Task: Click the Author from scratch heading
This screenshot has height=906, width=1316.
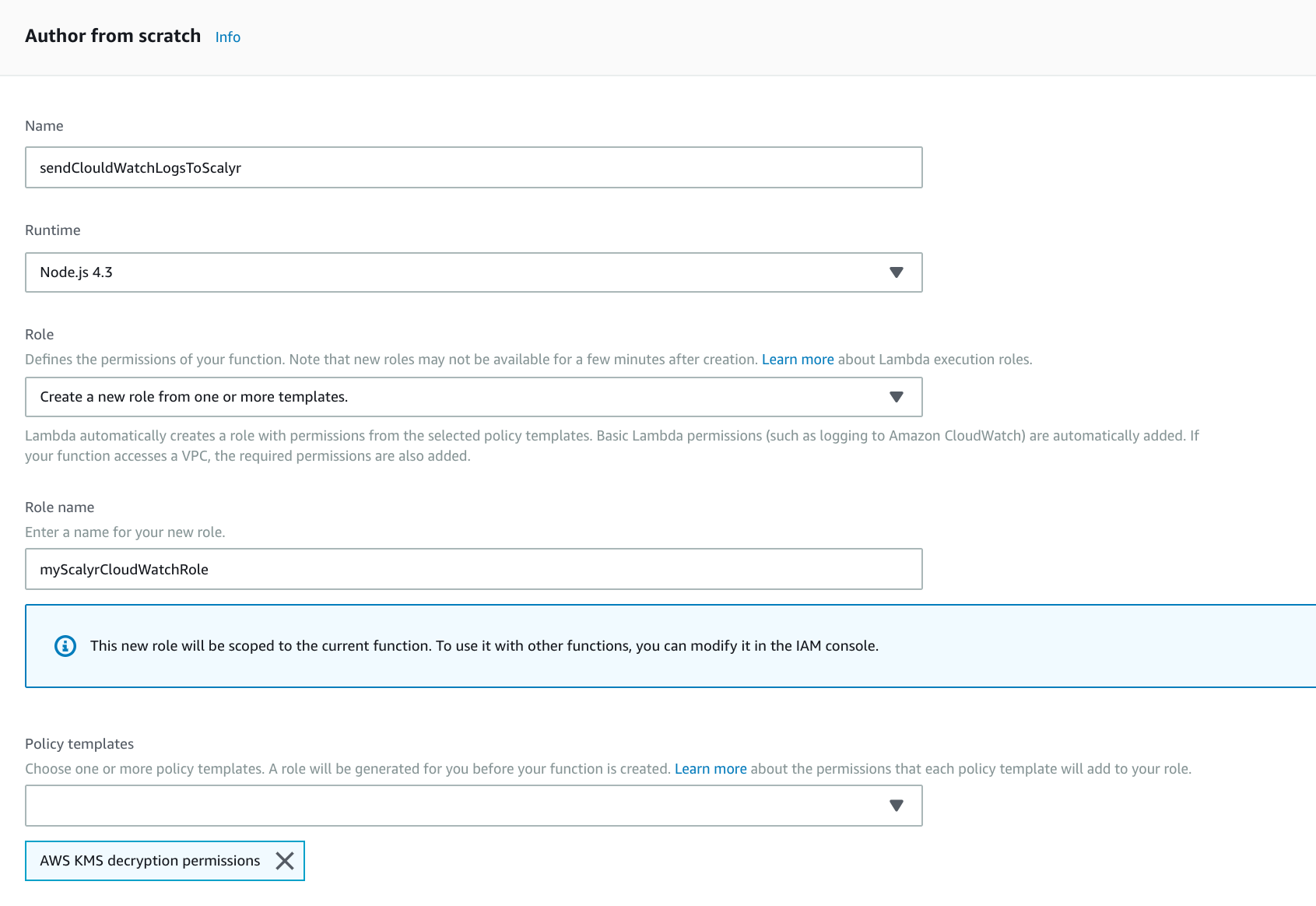Action: pyautogui.click(x=113, y=36)
